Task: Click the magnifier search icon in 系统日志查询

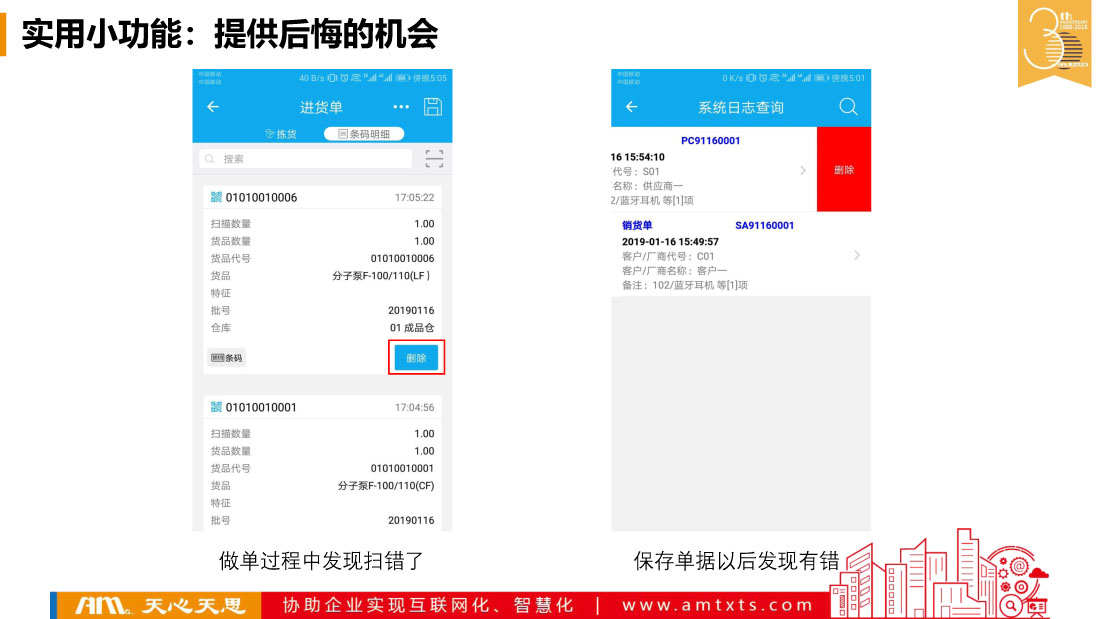Action: pos(848,107)
